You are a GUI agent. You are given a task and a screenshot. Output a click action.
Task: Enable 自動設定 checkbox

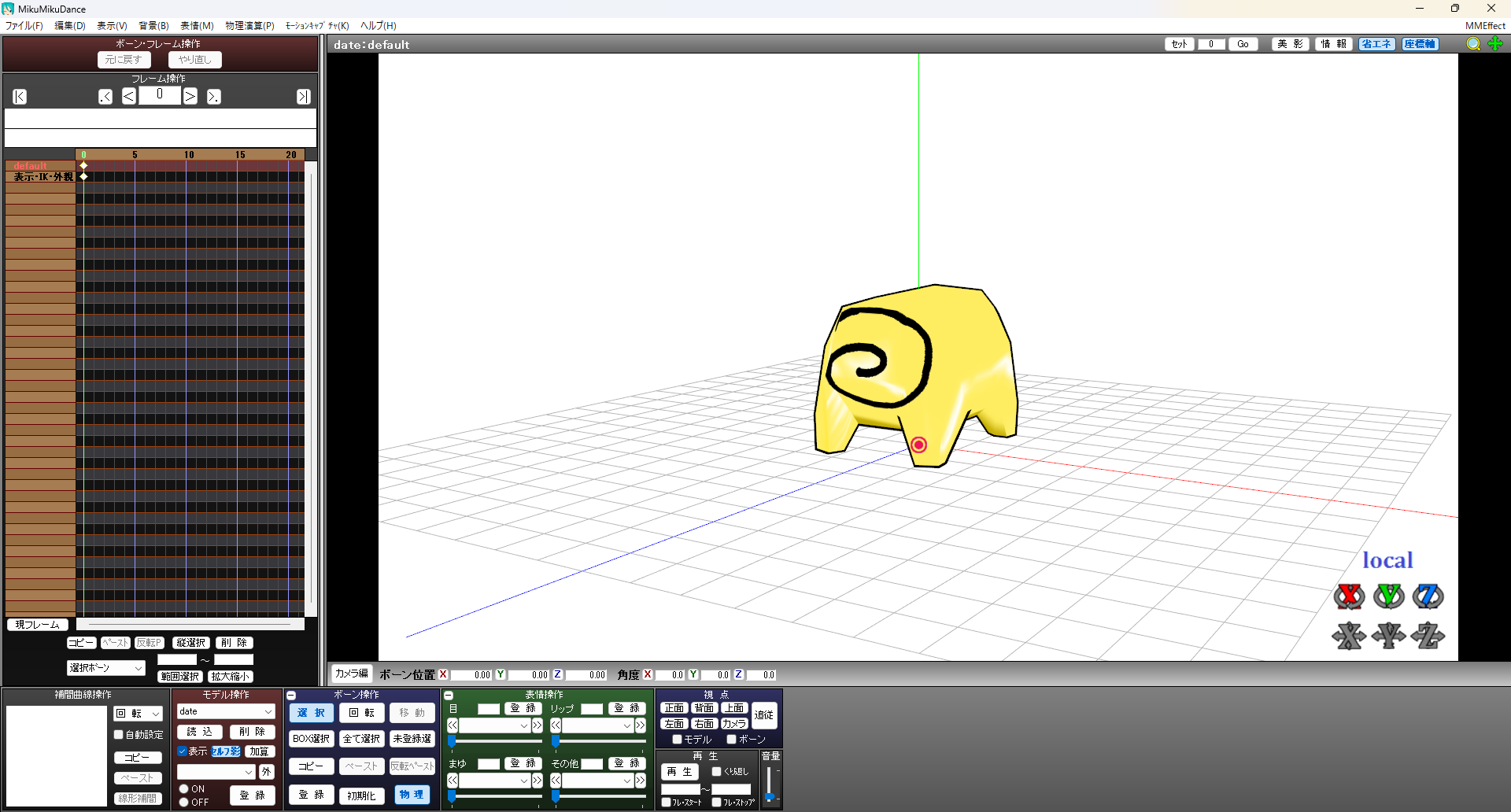(x=119, y=735)
